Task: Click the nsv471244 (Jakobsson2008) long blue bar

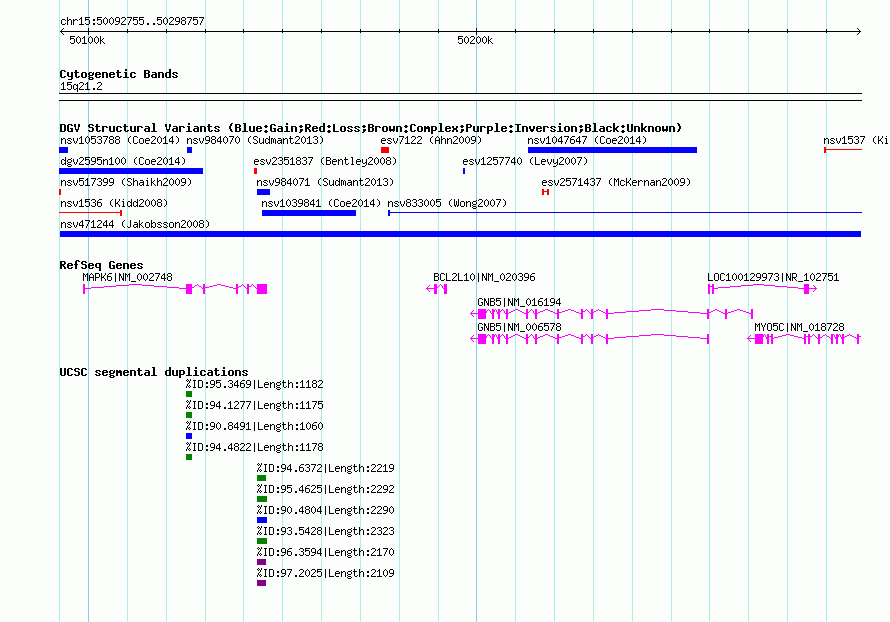Action: [x=460, y=234]
